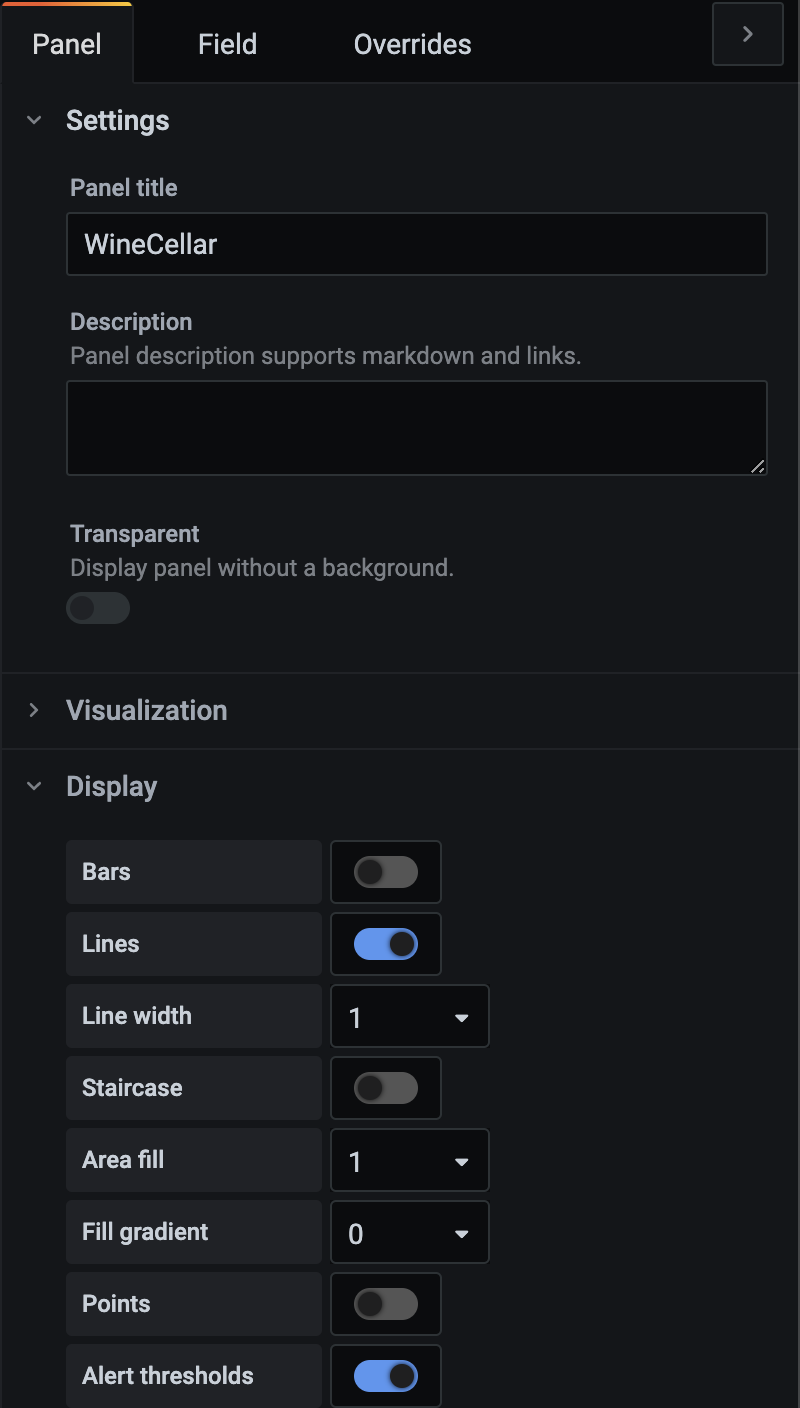Viewport: 800px width, 1408px height.
Task: Click the sidebar collapse arrow icon
Action: click(747, 34)
